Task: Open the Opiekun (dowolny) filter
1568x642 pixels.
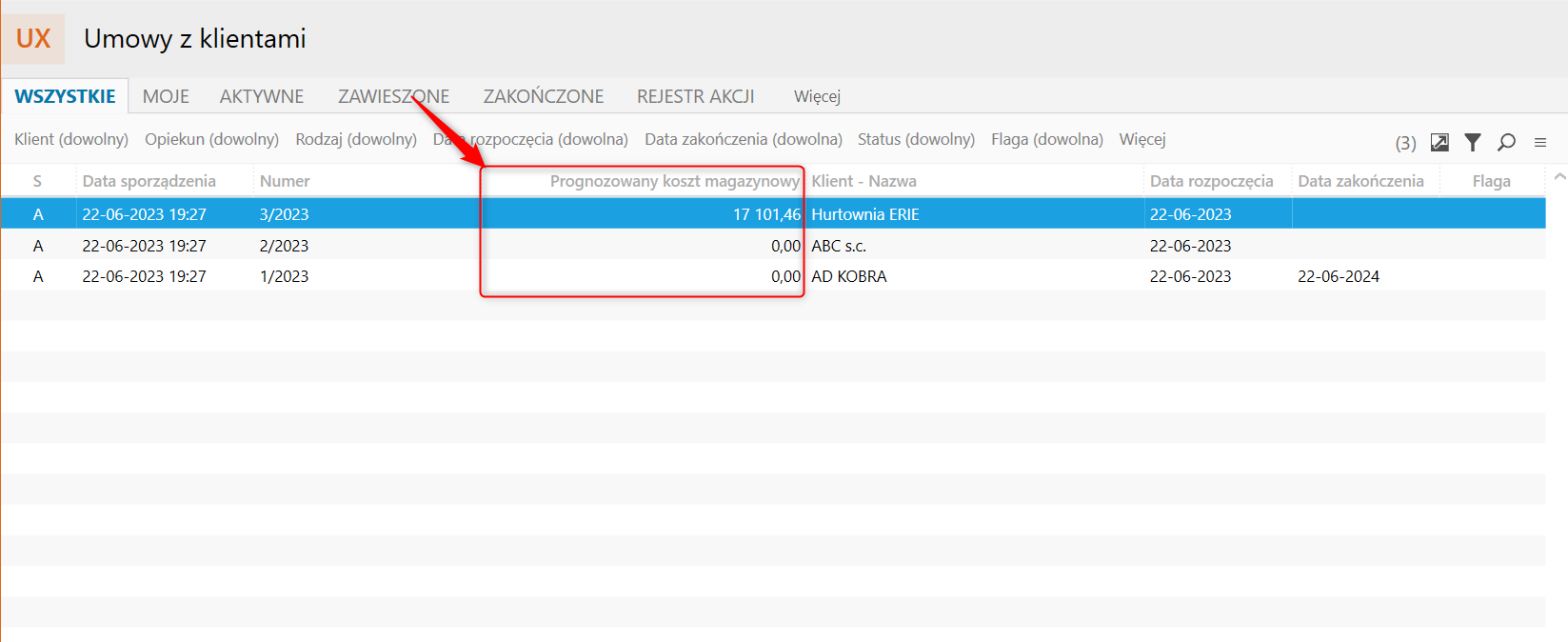Action: [211, 139]
